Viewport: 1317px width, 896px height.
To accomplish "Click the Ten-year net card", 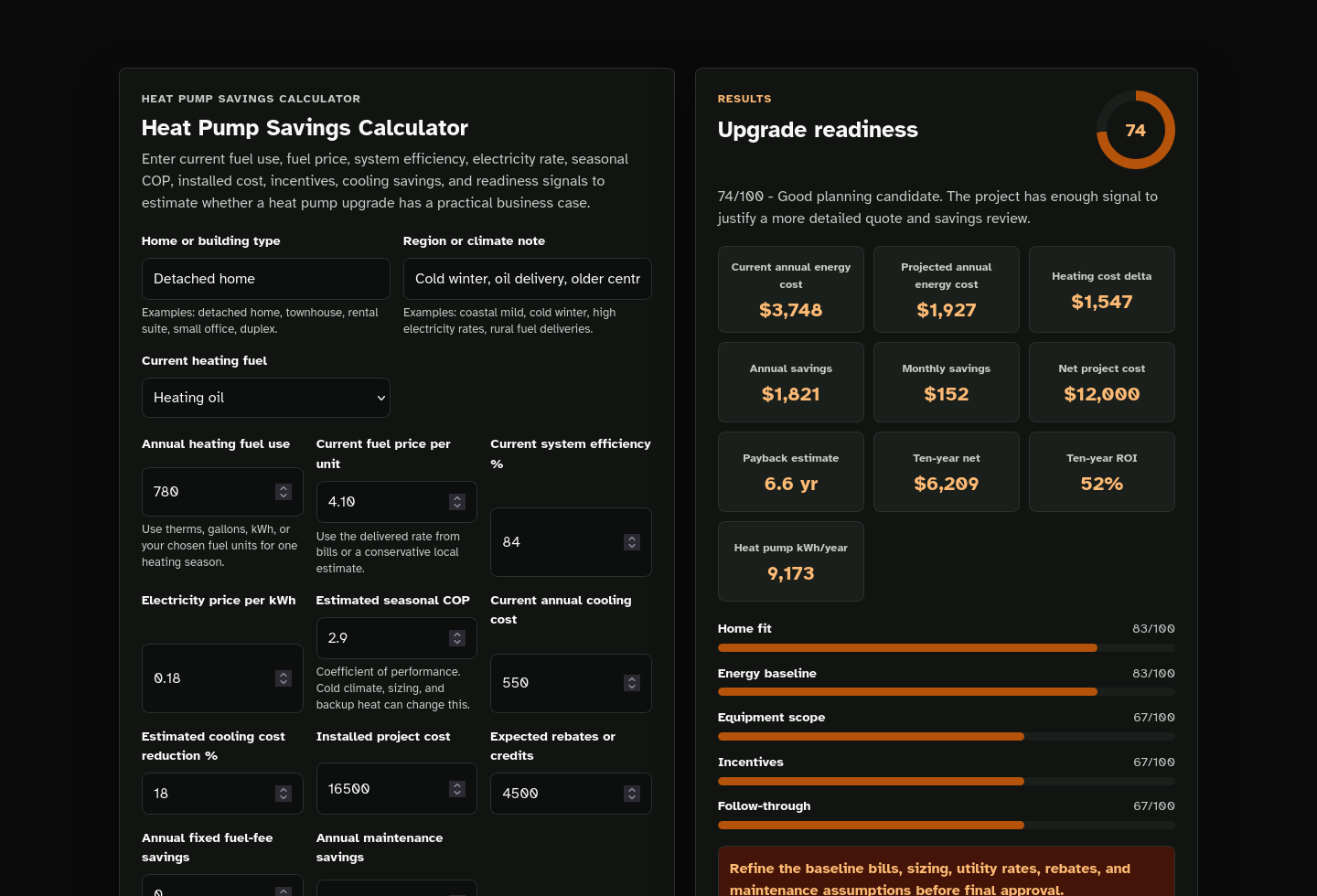I will pyautogui.click(x=947, y=472).
